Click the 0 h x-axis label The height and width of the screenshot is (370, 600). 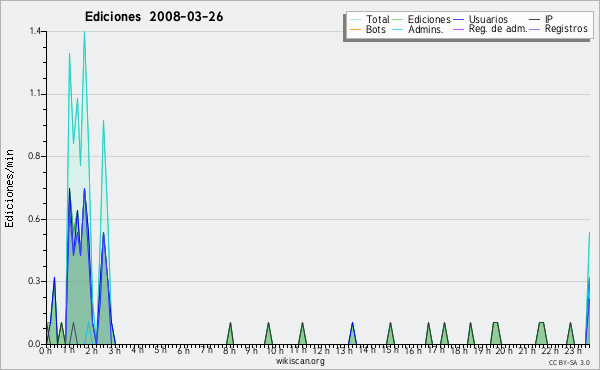(46, 350)
